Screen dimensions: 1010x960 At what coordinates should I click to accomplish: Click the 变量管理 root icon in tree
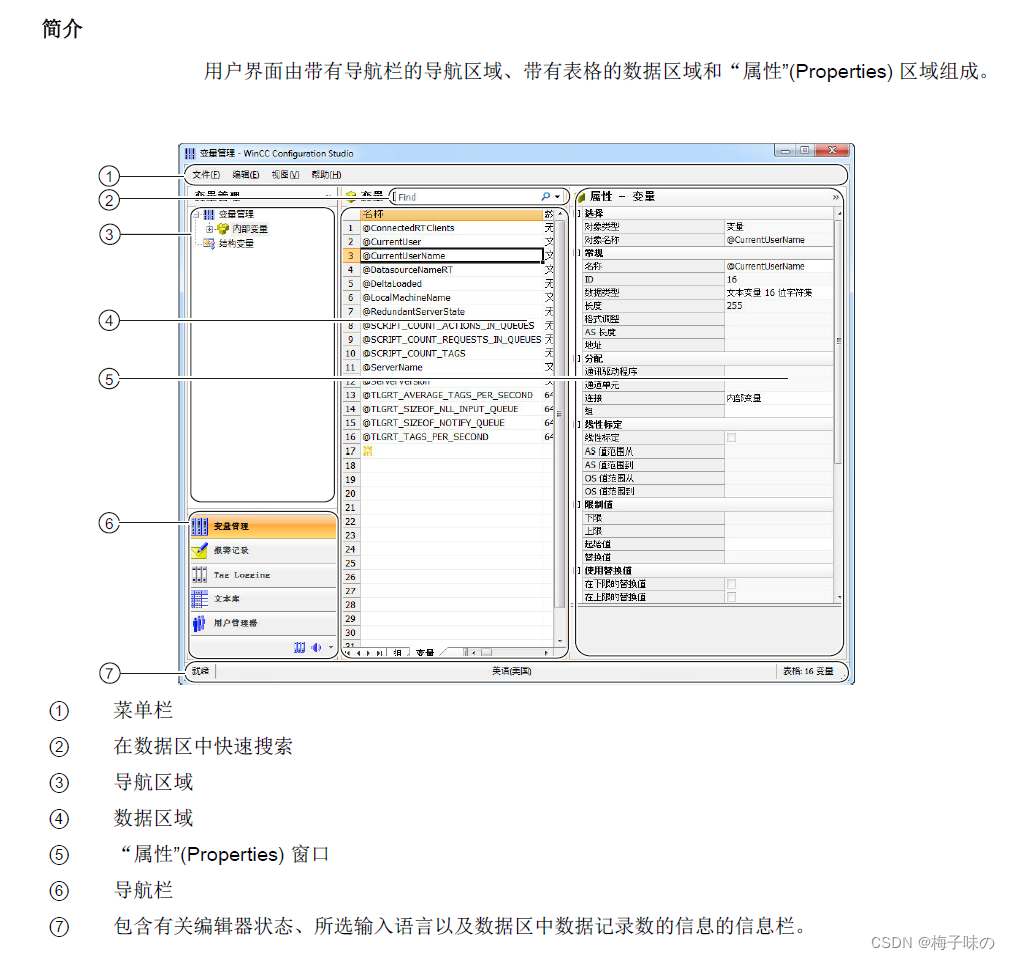tap(209, 215)
